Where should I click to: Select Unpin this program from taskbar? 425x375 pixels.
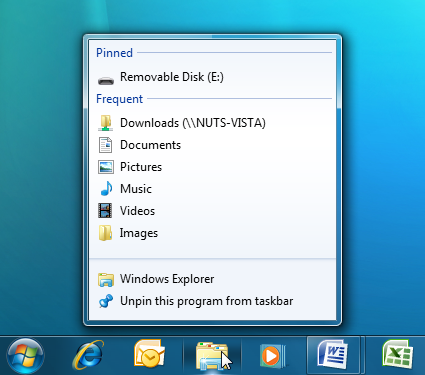pyautogui.click(x=213, y=301)
